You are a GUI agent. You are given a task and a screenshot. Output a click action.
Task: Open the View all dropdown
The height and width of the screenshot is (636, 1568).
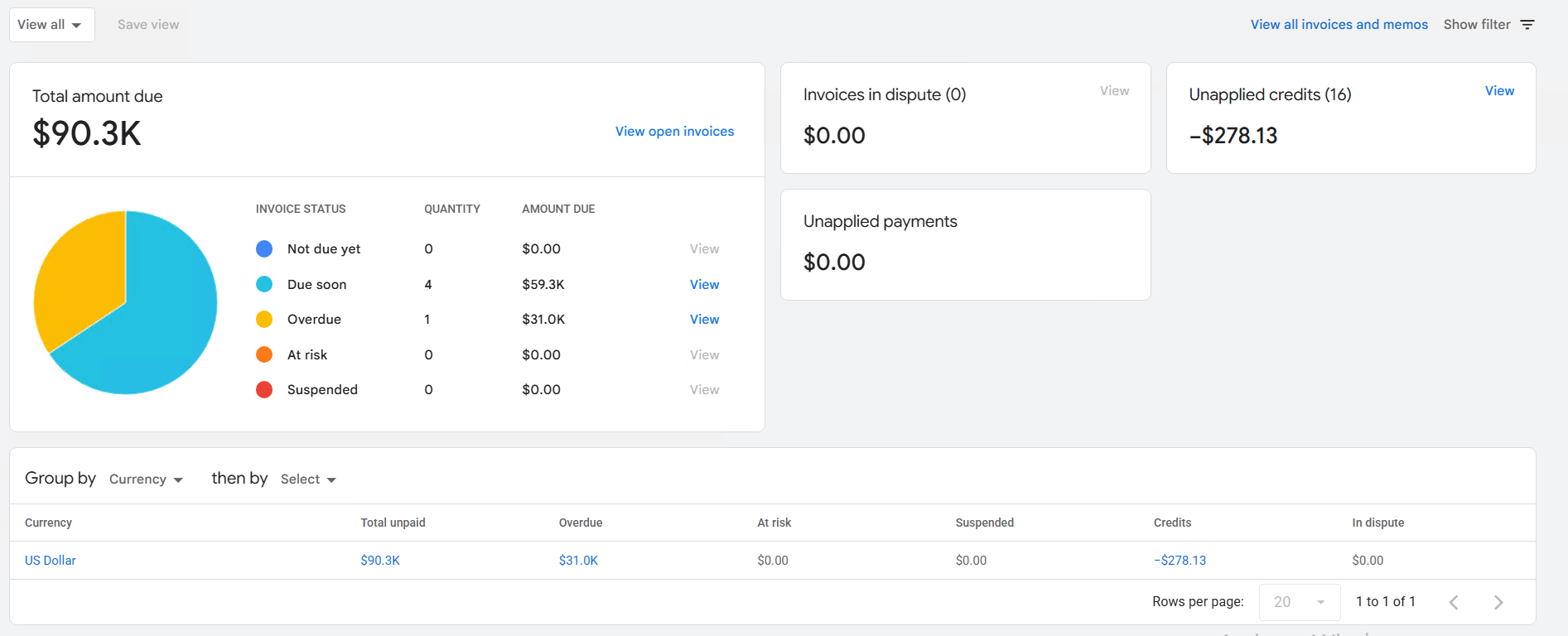tap(51, 25)
